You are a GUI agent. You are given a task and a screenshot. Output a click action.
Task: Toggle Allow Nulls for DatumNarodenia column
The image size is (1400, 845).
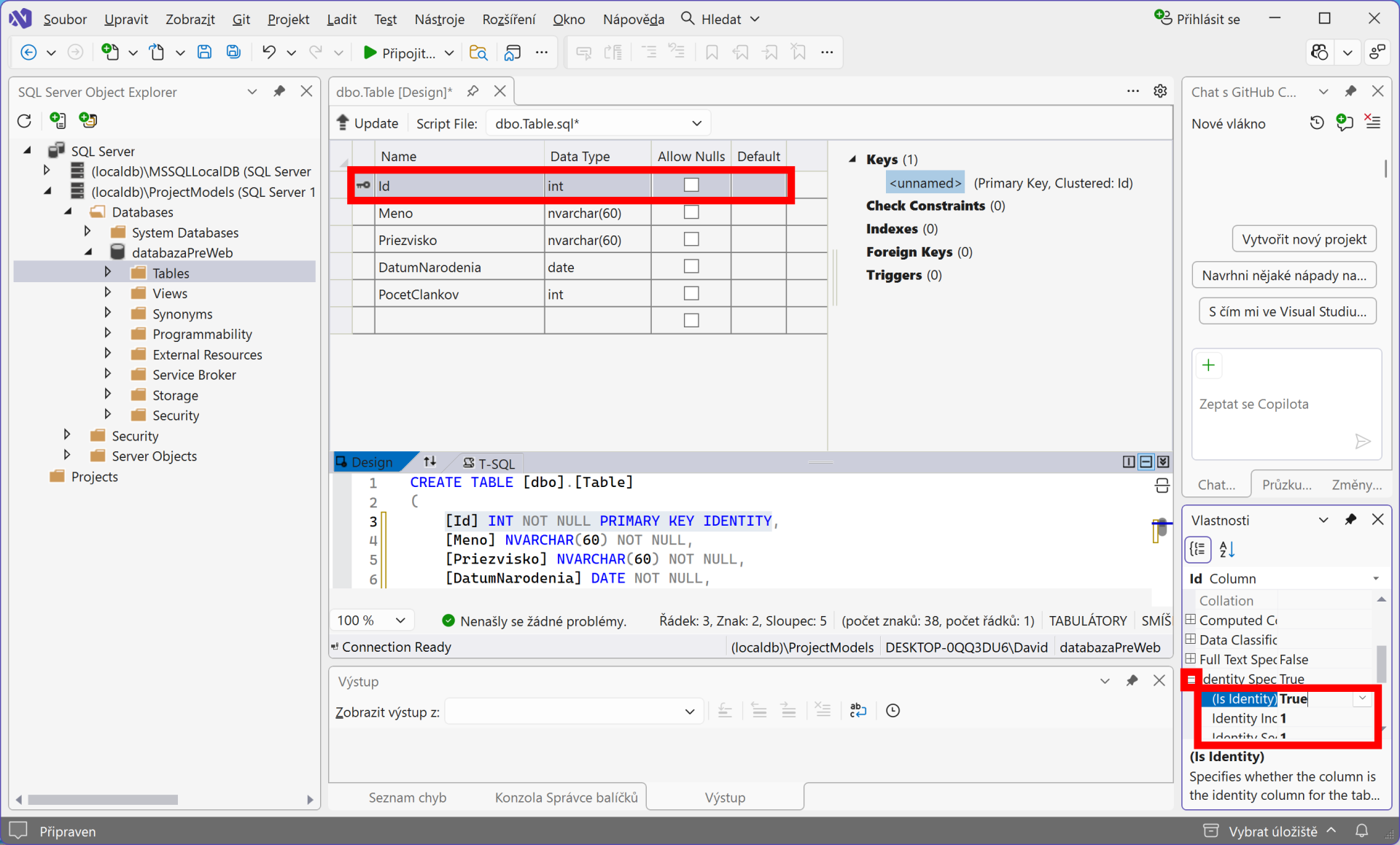[691, 266]
